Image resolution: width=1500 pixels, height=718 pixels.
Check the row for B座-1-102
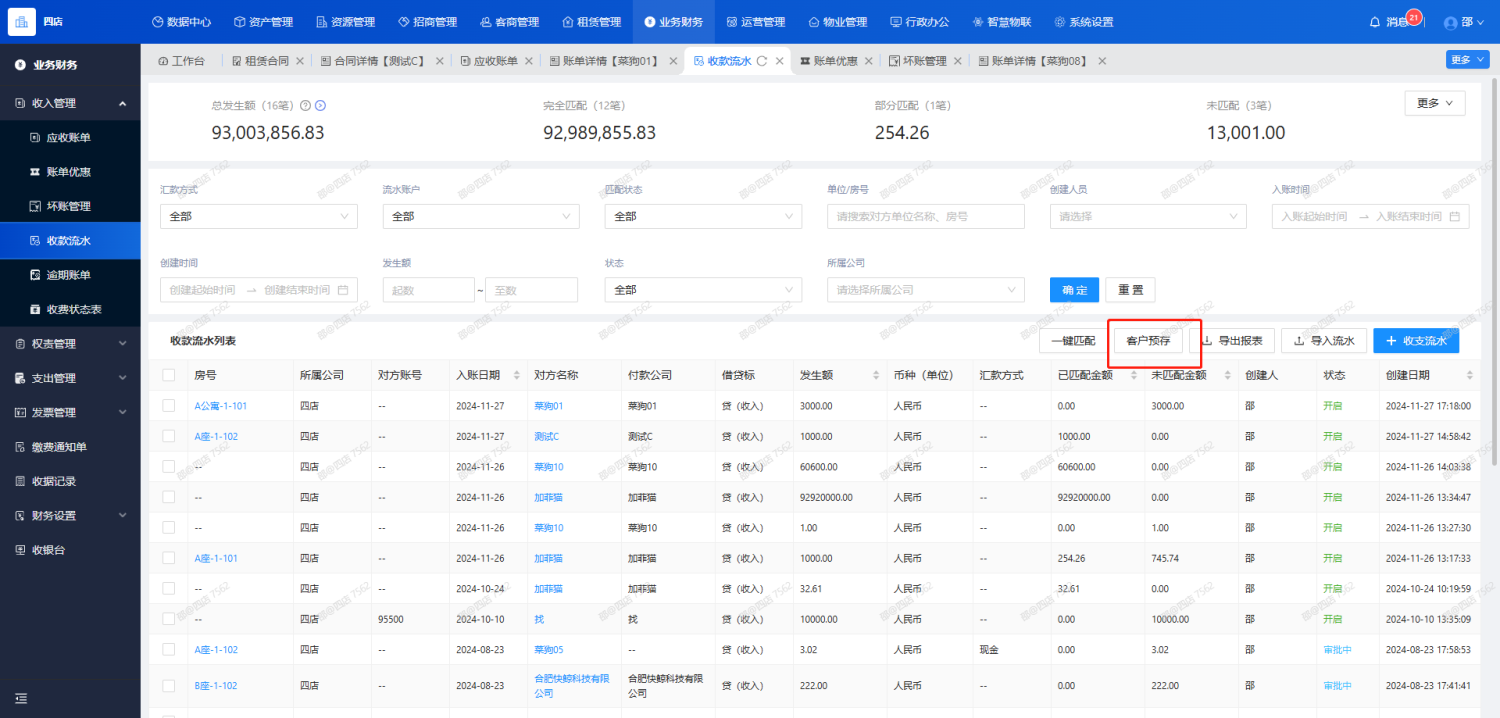tap(169, 685)
